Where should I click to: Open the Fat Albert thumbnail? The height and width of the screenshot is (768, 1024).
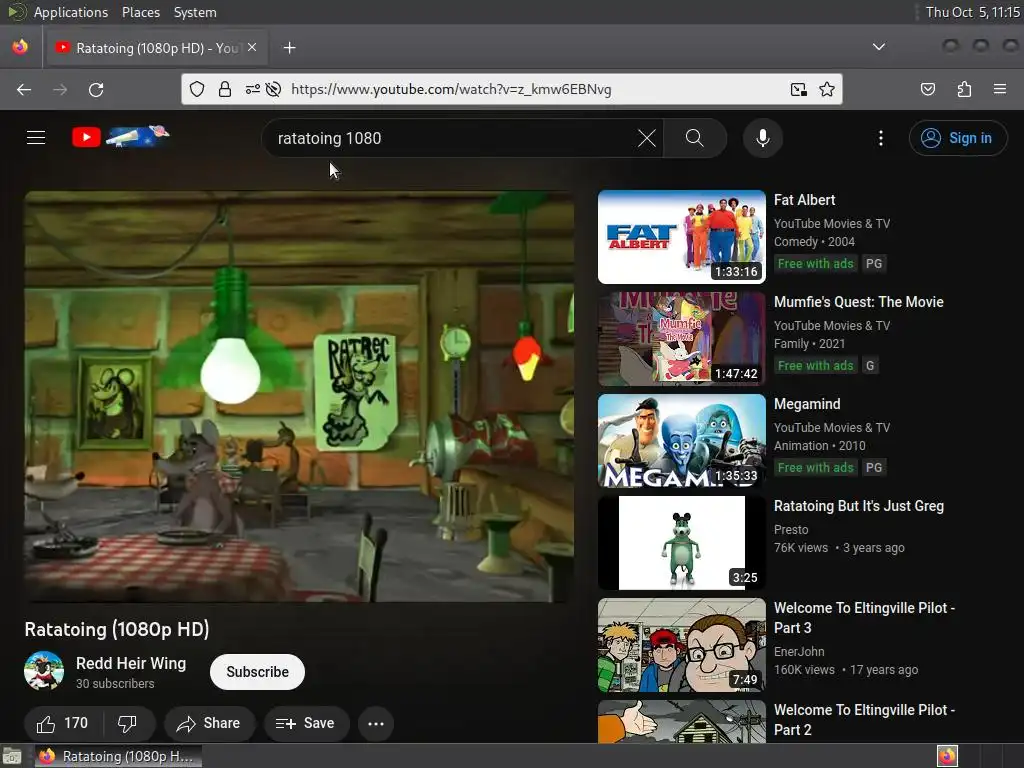681,236
